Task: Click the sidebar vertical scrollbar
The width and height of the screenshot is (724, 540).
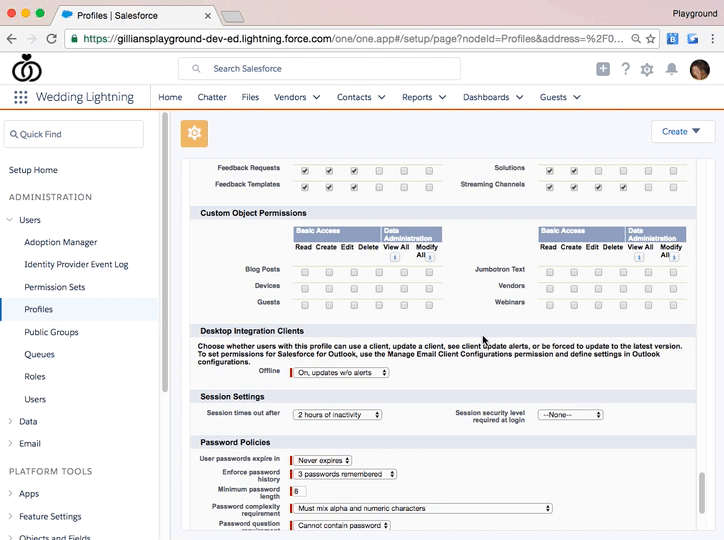Action: coord(165,252)
